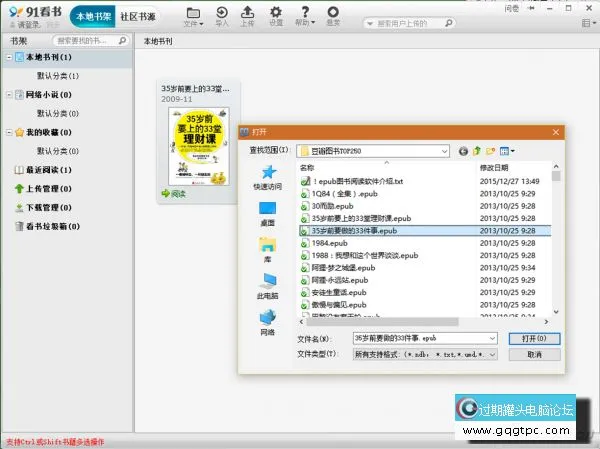The width and height of the screenshot is (600, 449).
Task: Open 设置 (Settings) gear icon
Action: coord(276,15)
